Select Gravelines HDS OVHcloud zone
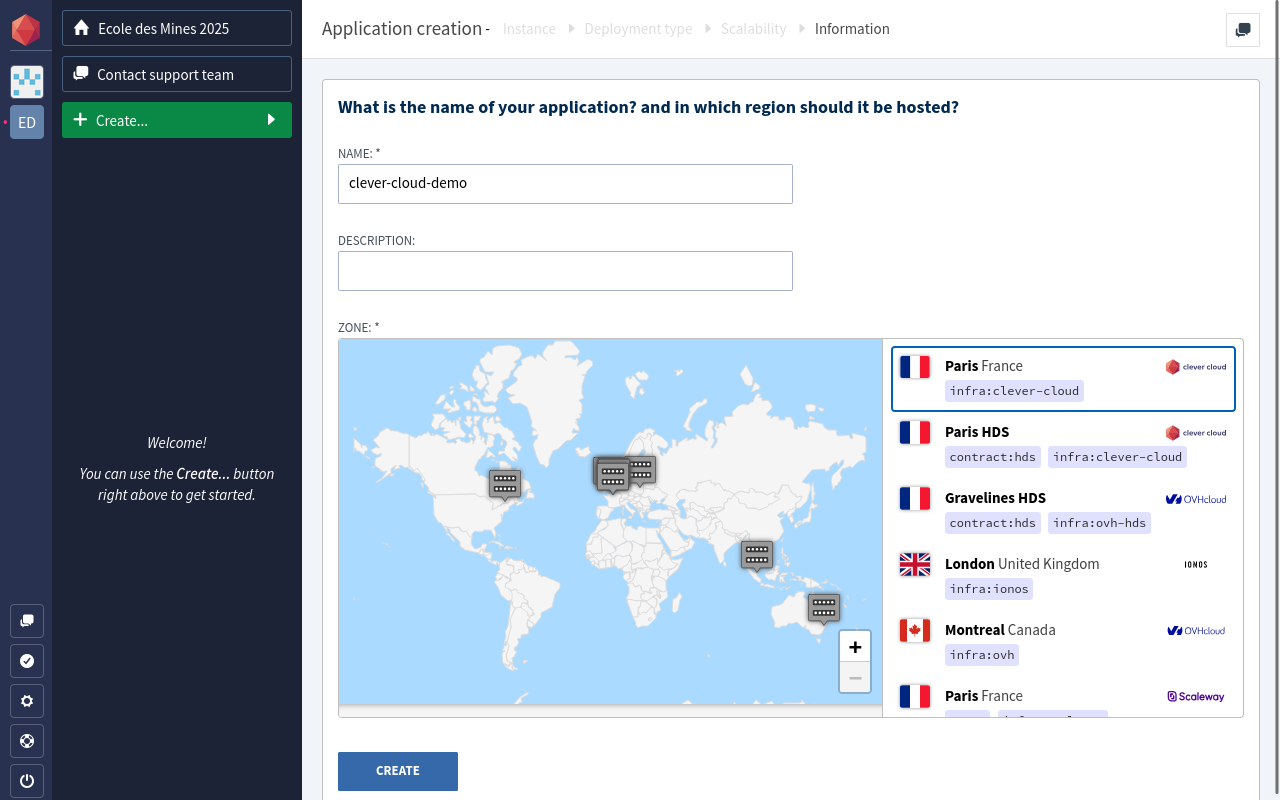 1063,511
